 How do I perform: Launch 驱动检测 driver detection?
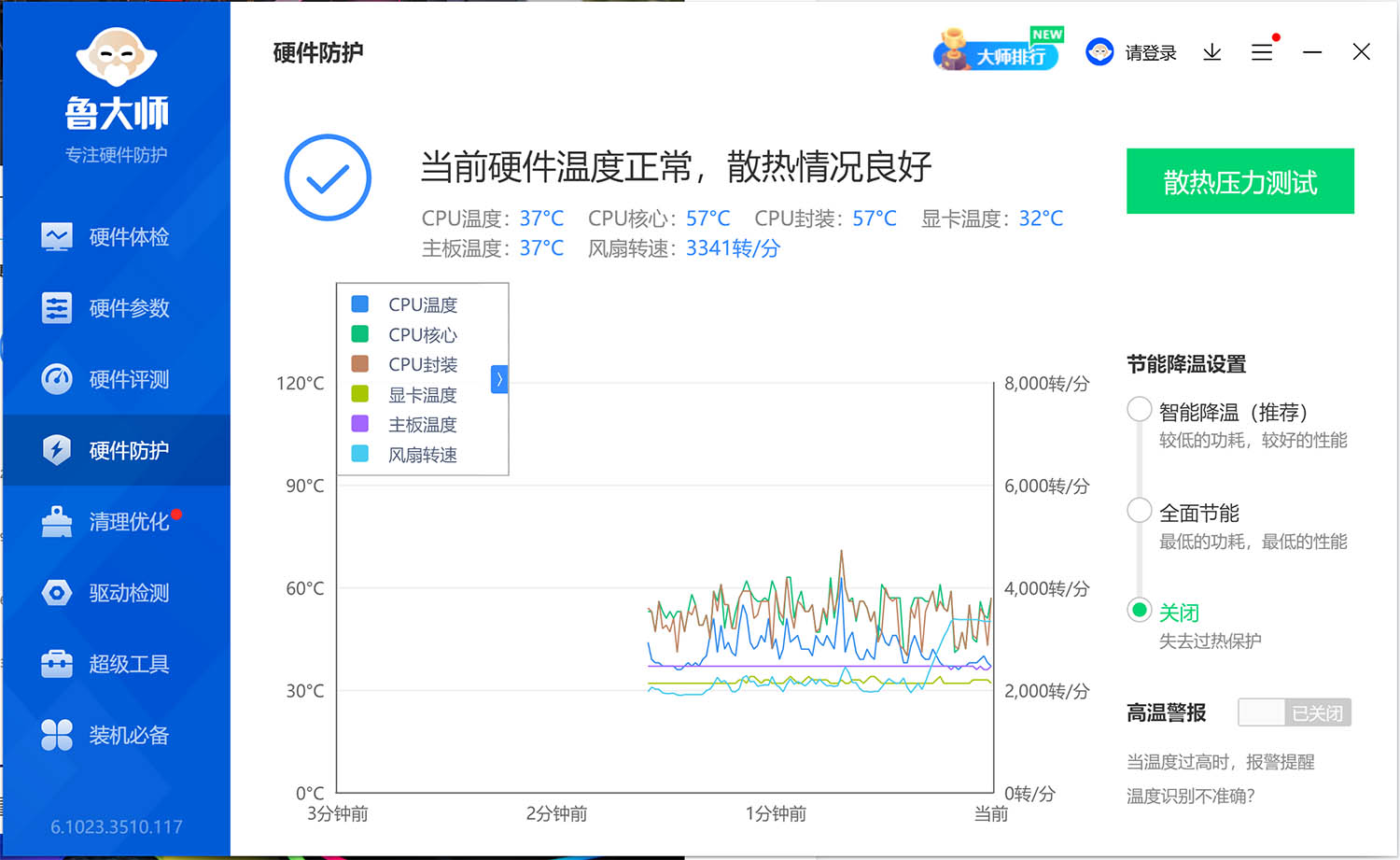point(128,592)
